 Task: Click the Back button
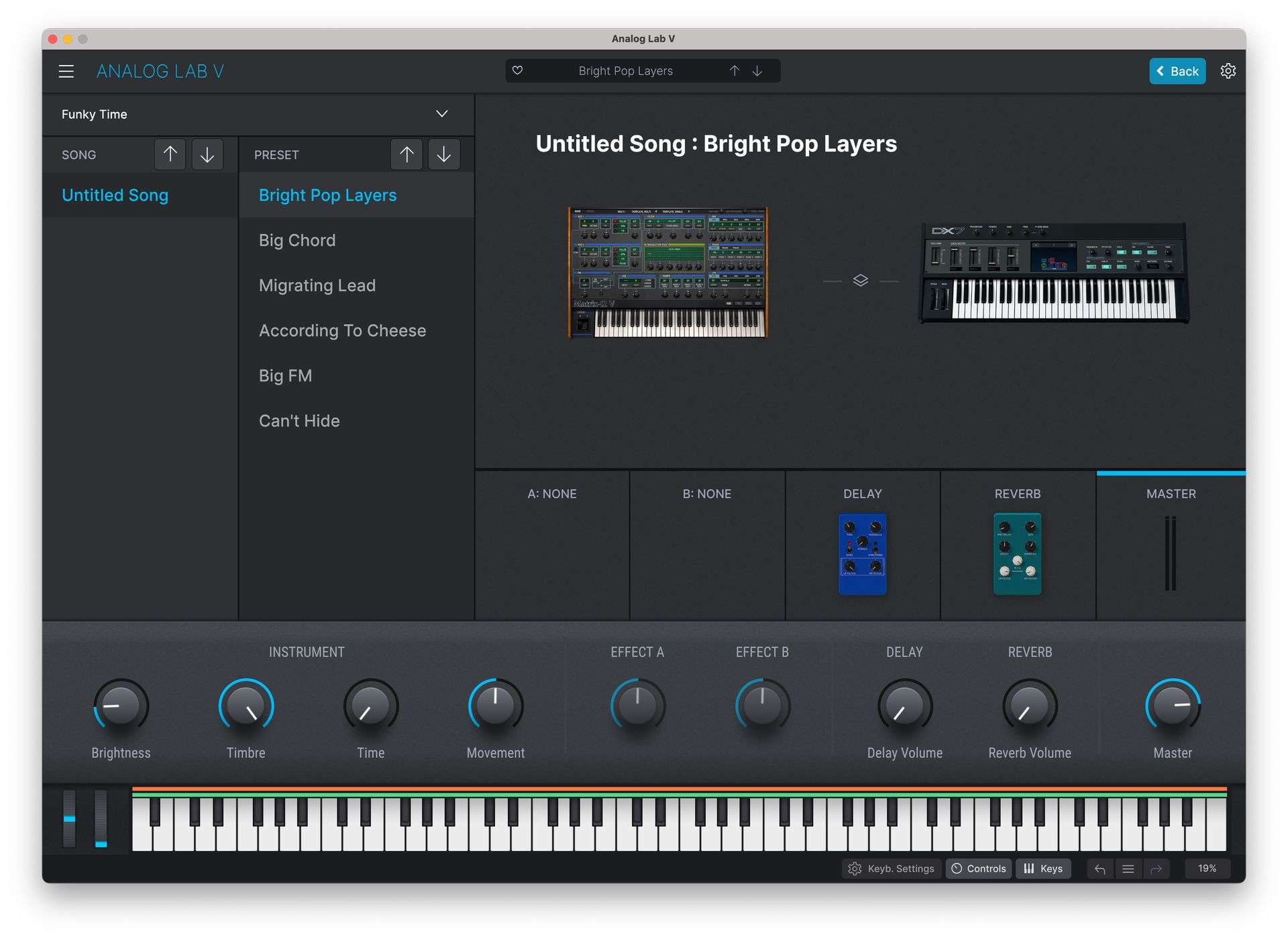[x=1177, y=71]
